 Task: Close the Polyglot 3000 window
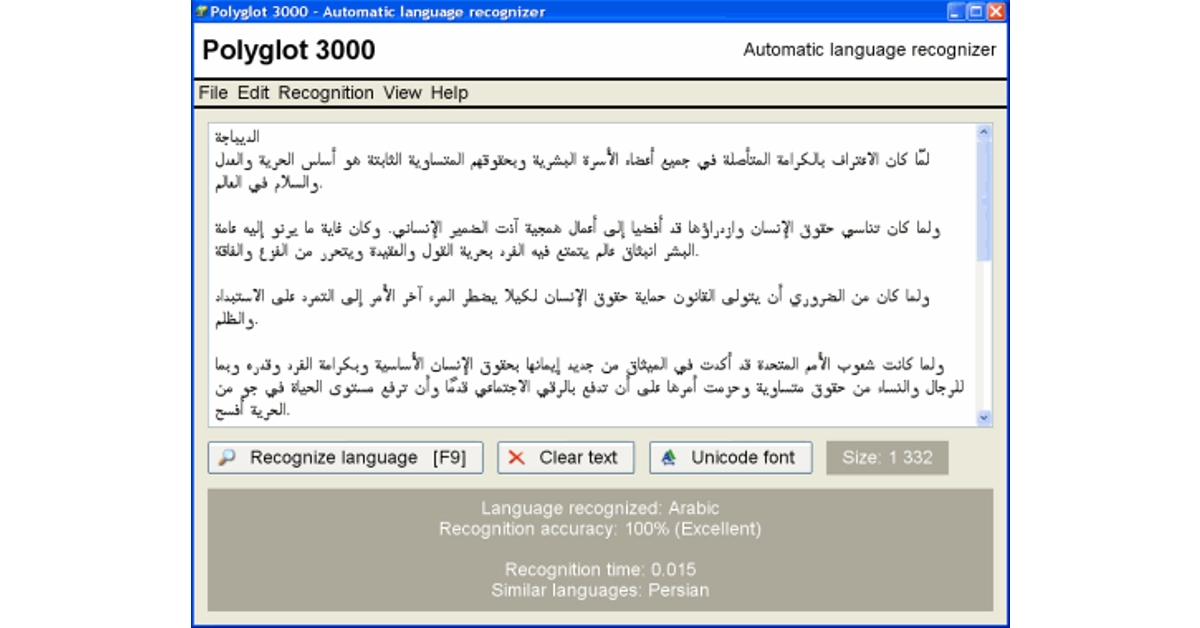tap(996, 12)
